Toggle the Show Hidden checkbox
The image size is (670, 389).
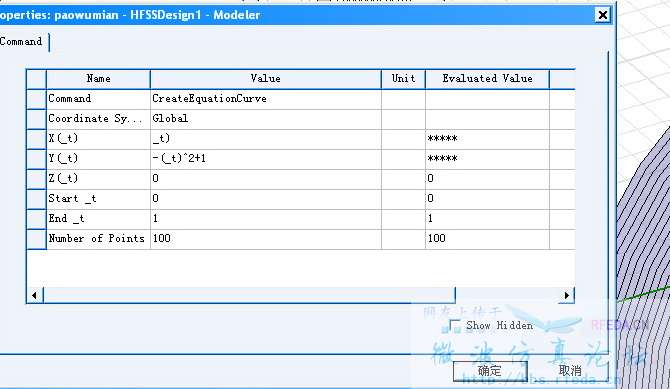455,325
